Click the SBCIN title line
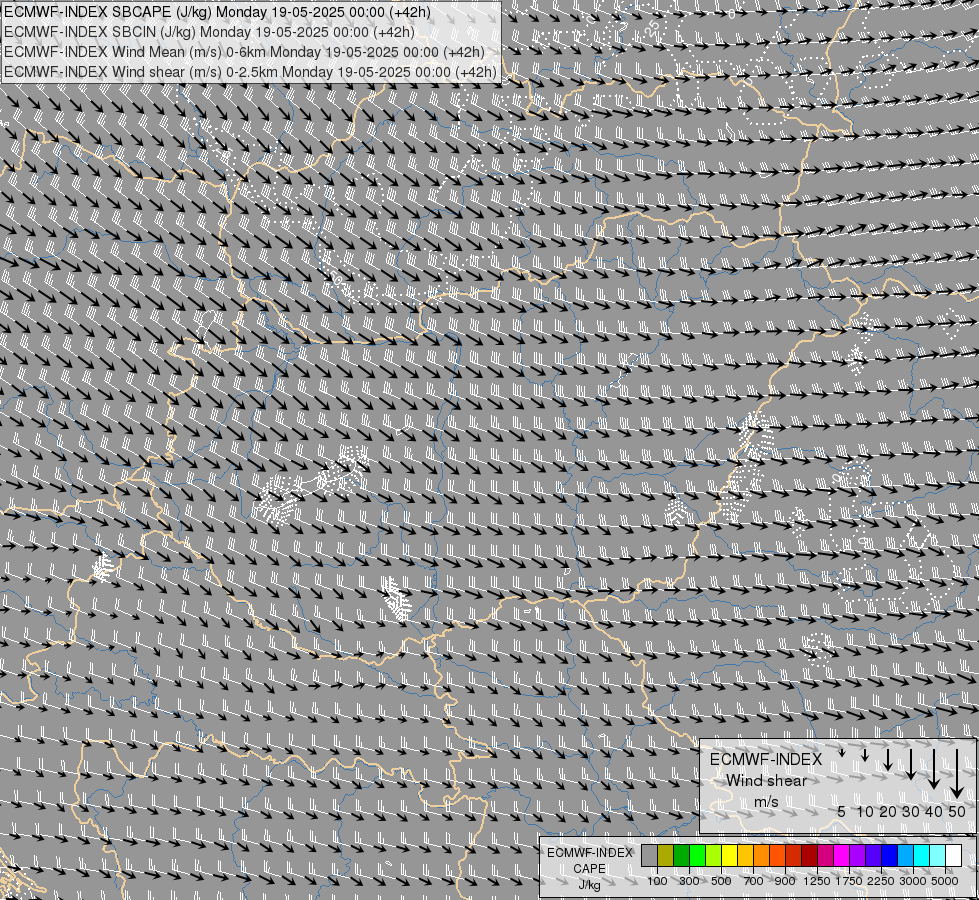Screen dimensions: 979x900 click(x=209, y=32)
